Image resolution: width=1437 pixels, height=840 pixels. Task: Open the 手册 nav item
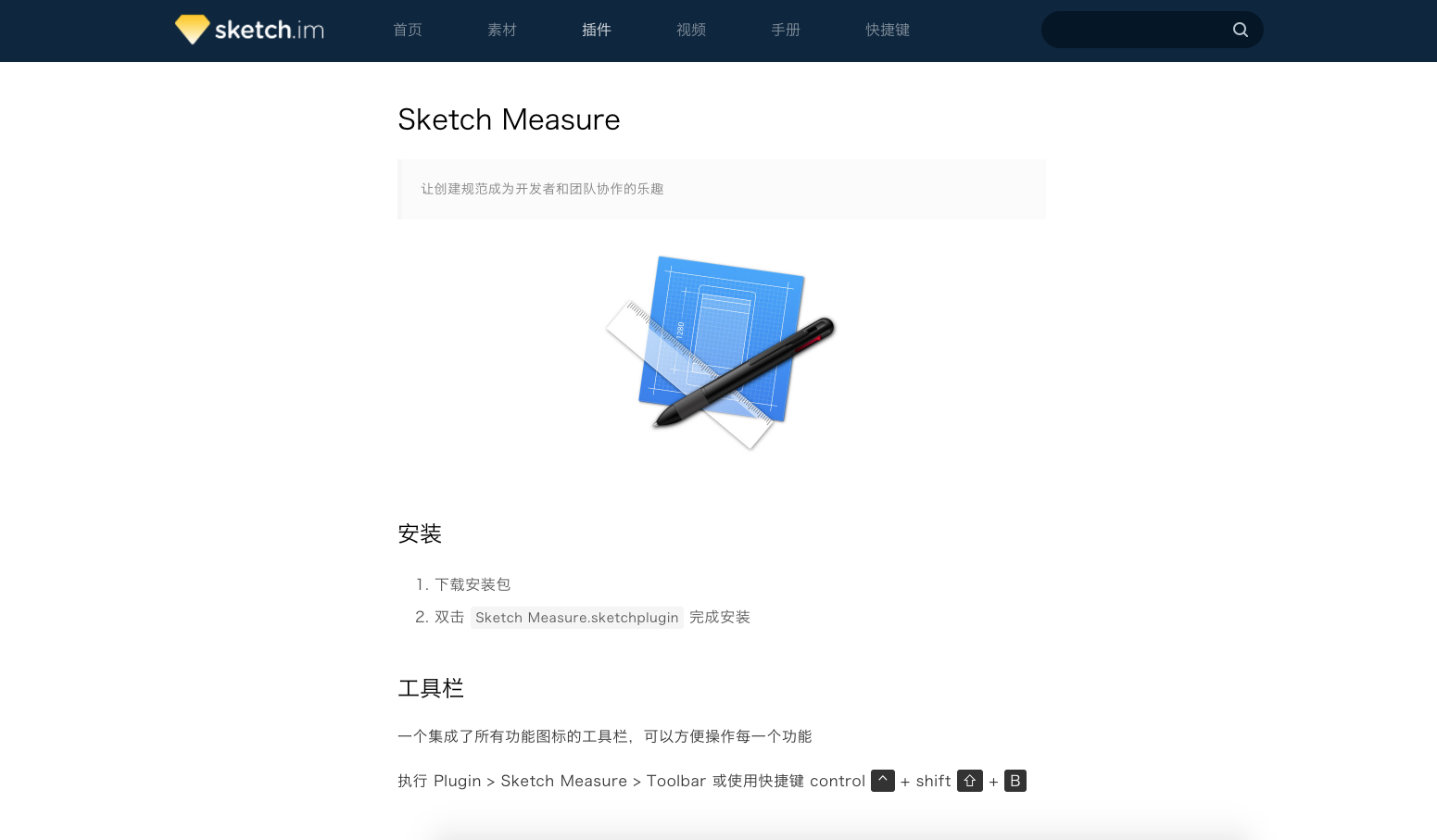coord(786,30)
